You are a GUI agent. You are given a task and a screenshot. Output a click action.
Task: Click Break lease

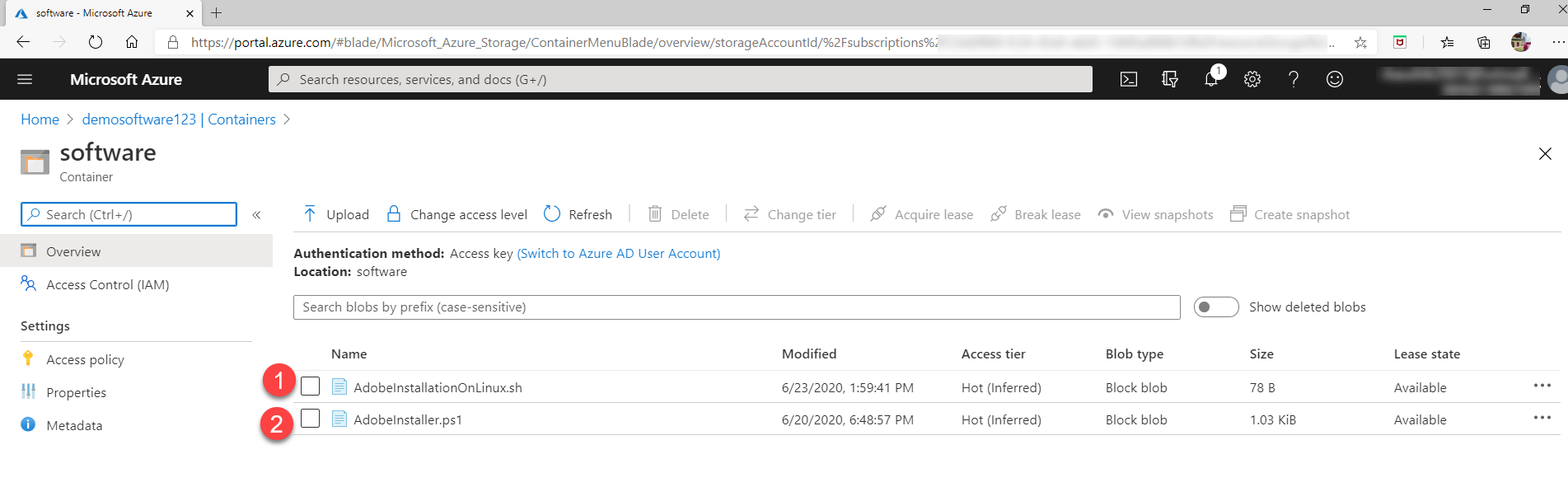1036,214
